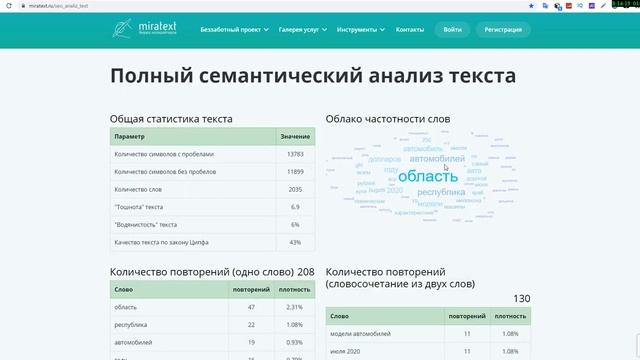Click the purple extension icon in toolbar
640x360 pixels.
[x=591, y=6]
